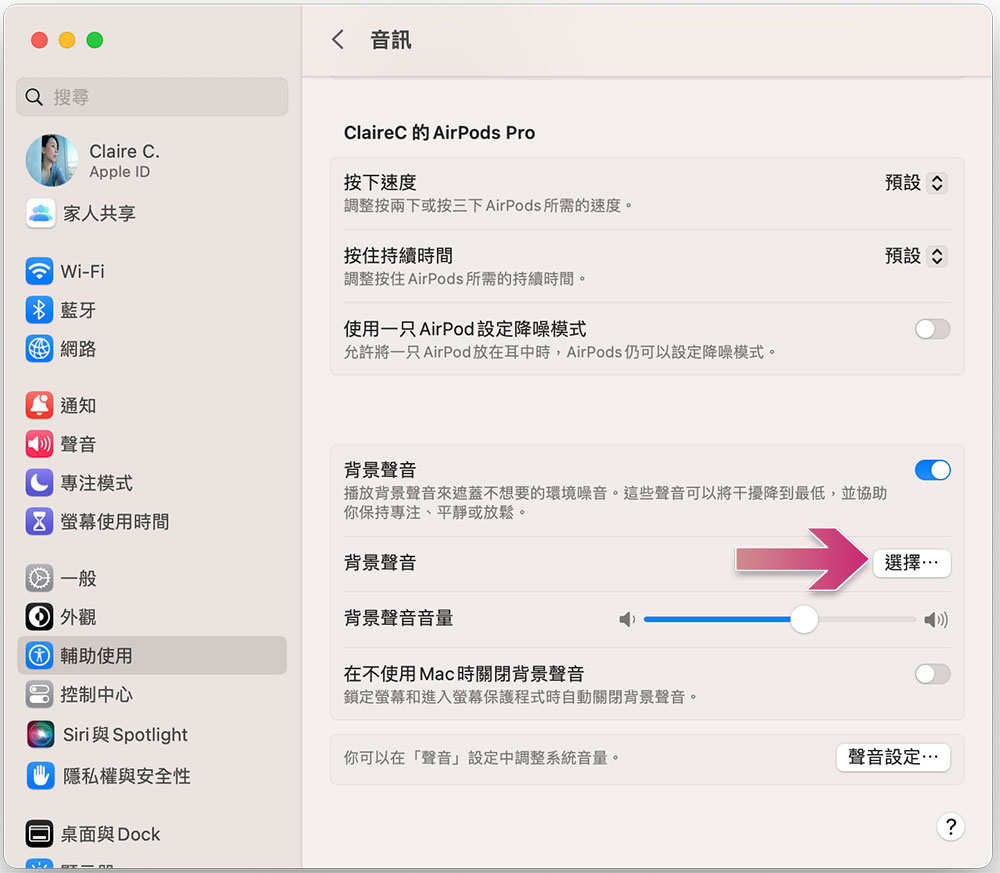This screenshot has width=1000, height=873.
Task: Click the 背景聲音音量 slider track
Action: [x=780, y=619]
